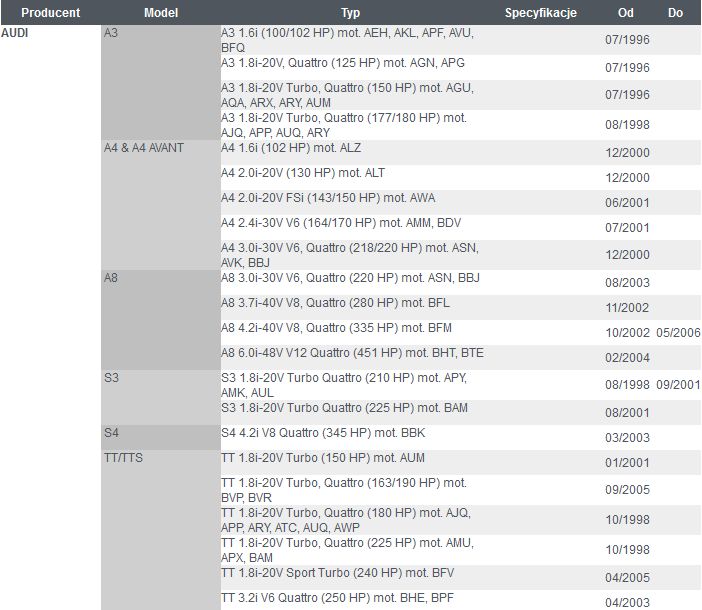
Task: Click the 08/2001 start date
Action: click(627, 413)
